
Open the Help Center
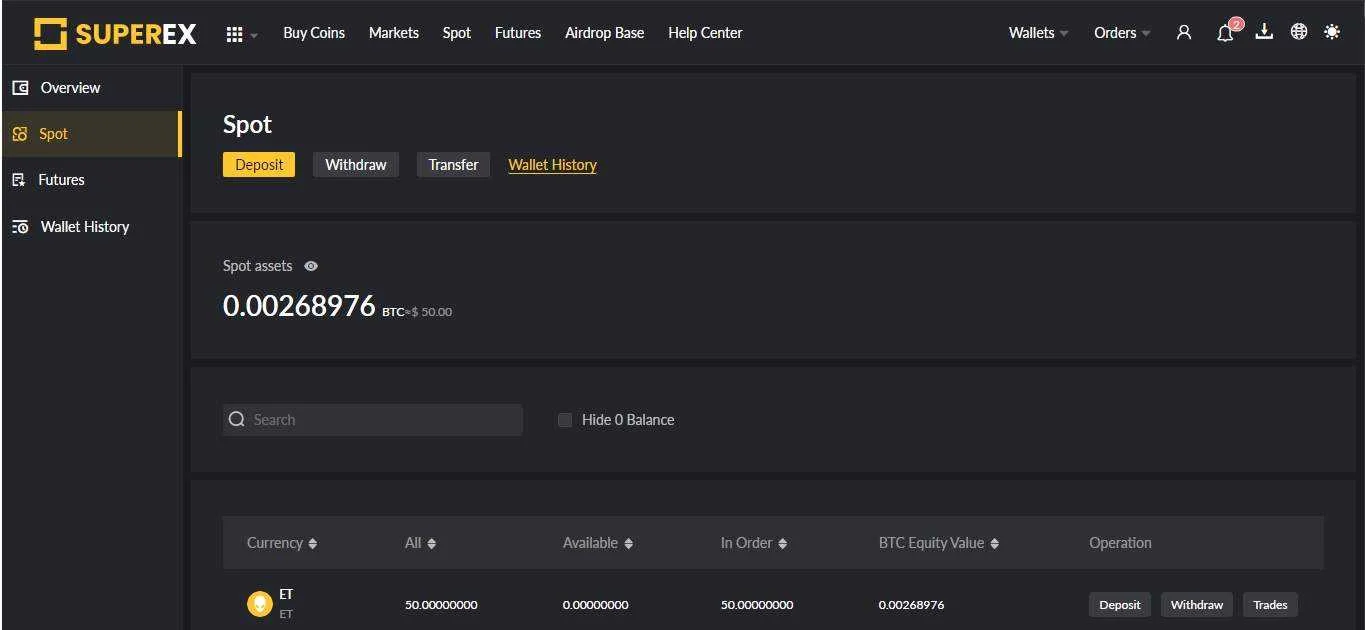click(x=705, y=33)
